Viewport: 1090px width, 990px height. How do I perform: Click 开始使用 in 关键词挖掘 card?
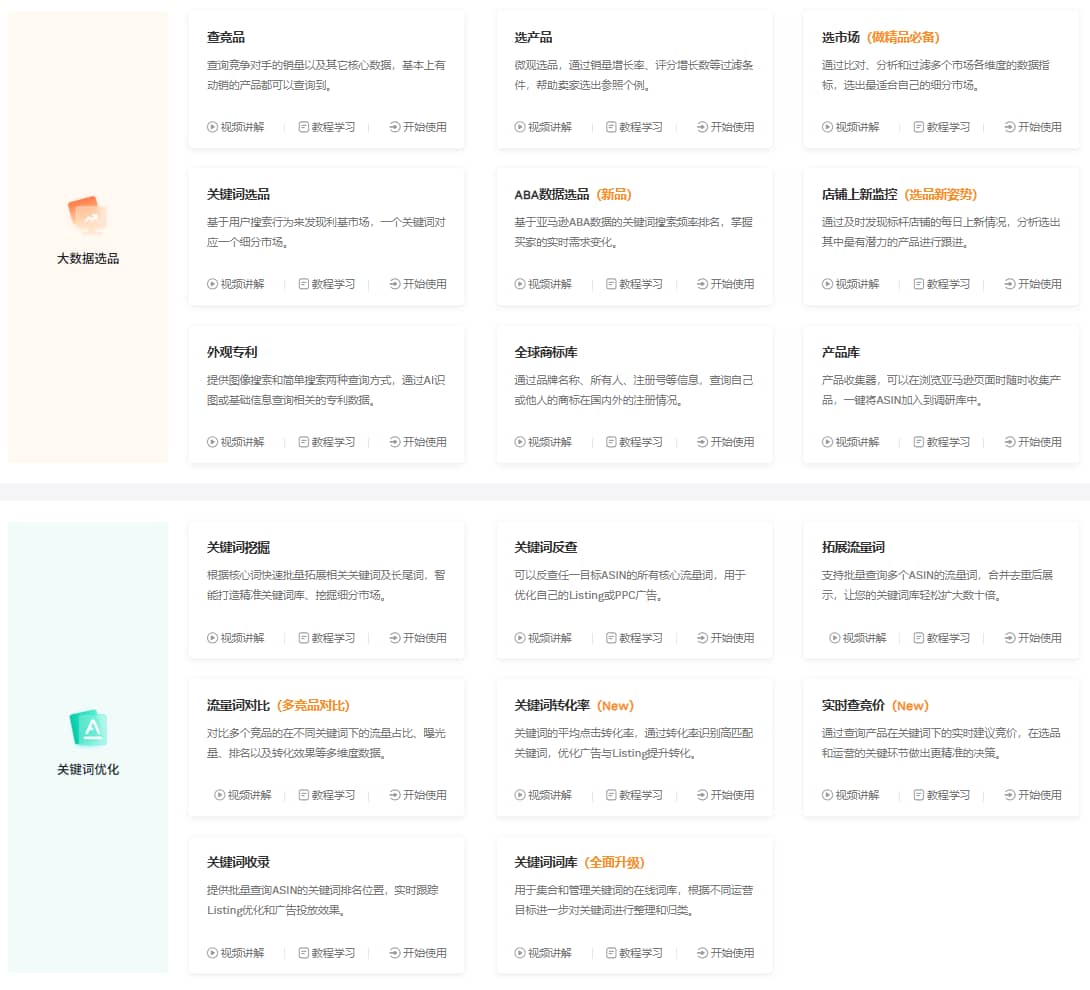[418, 638]
